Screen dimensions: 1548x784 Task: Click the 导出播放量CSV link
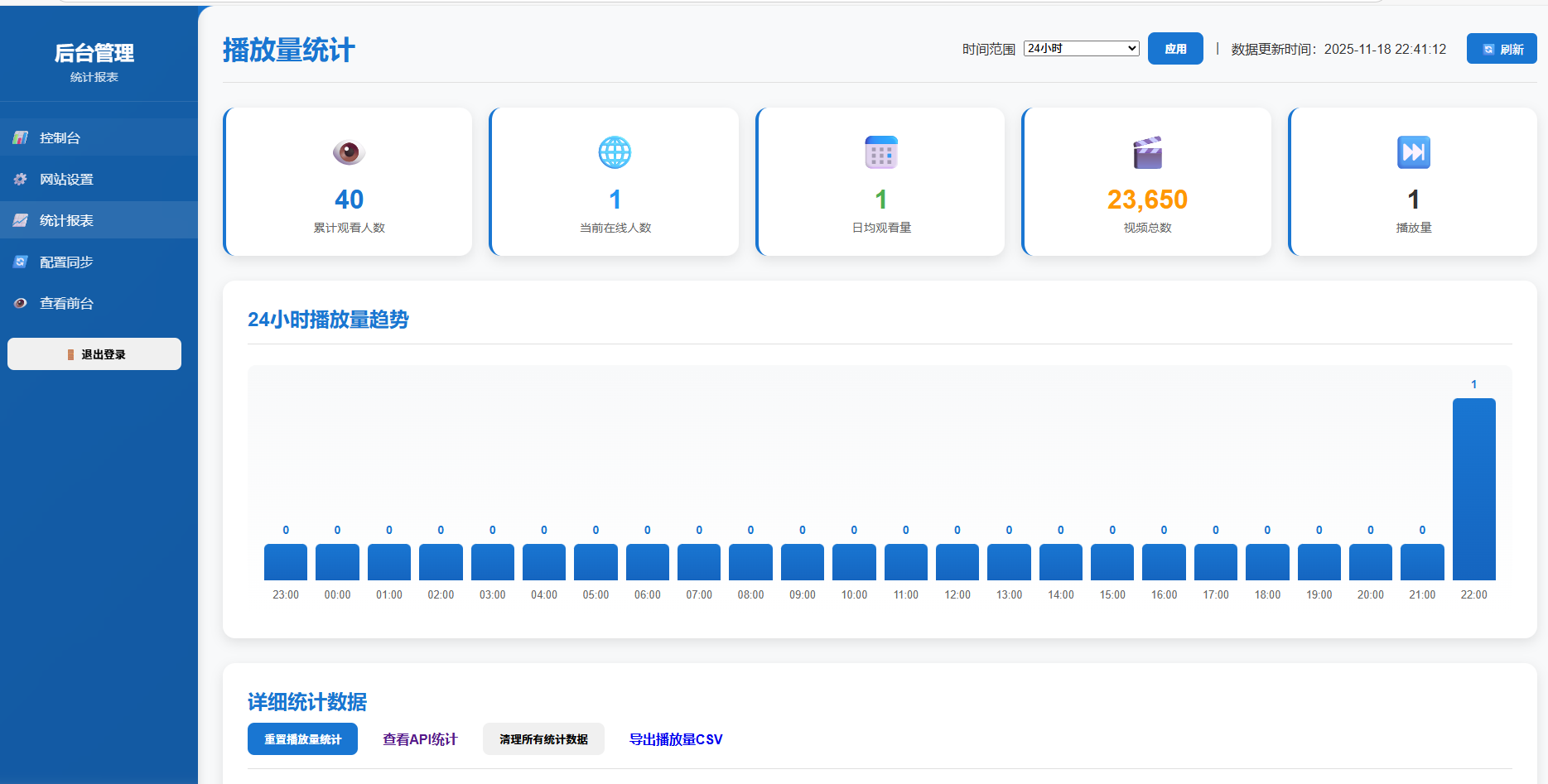[676, 739]
